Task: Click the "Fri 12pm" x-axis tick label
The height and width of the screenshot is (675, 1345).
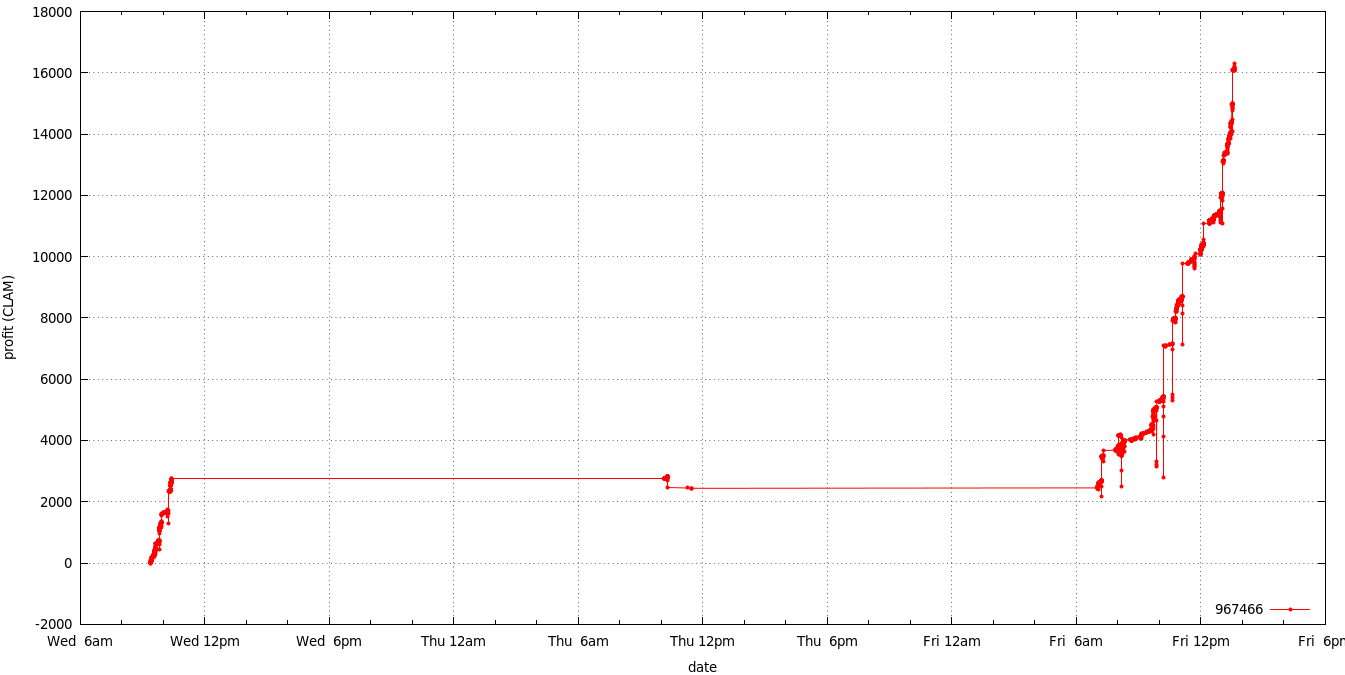Action: (x=1200, y=641)
